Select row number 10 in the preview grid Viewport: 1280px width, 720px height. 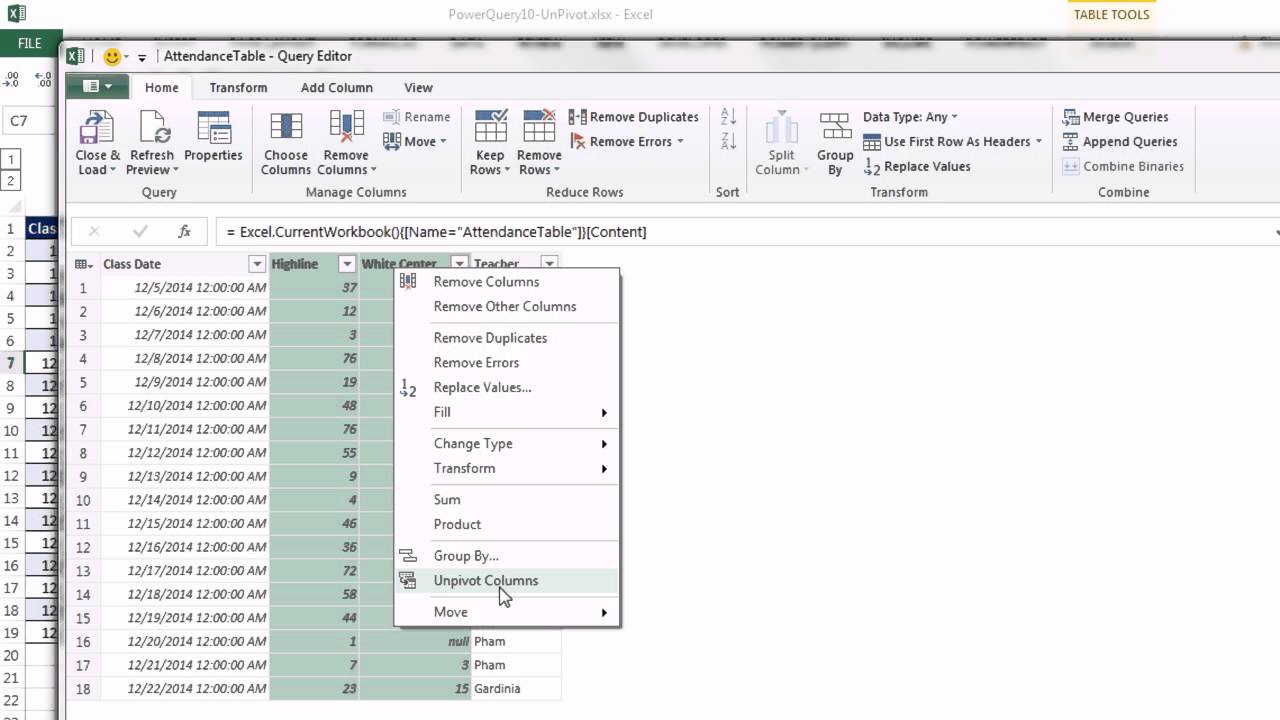point(83,500)
